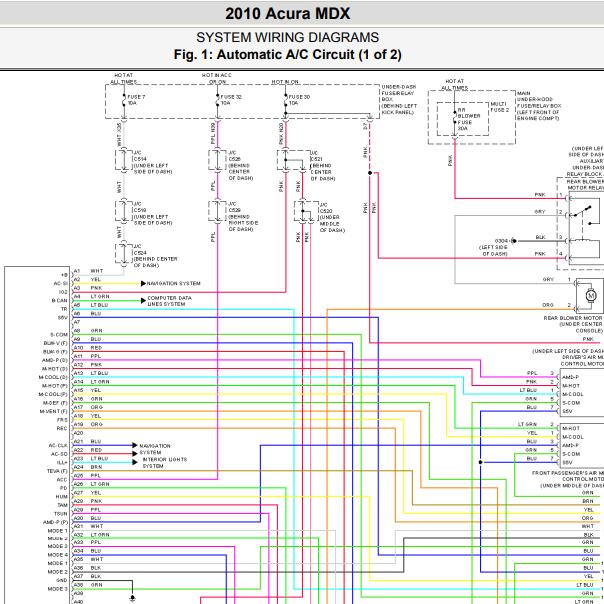
Task: Click the Fuse 30 10A fuse symbol
Action: [x=285, y=101]
